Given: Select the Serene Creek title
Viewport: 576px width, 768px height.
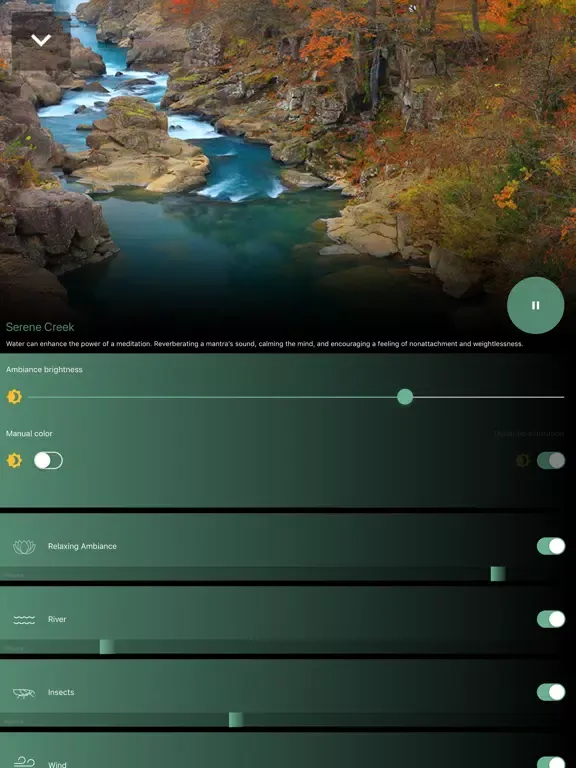Looking at the screenshot, I should (x=40, y=327).
